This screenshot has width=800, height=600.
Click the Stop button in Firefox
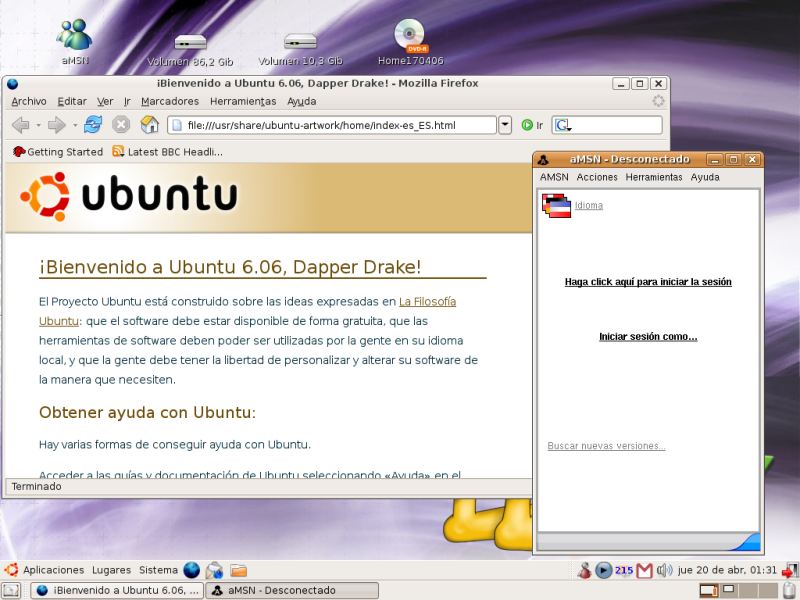coord(121,124)
